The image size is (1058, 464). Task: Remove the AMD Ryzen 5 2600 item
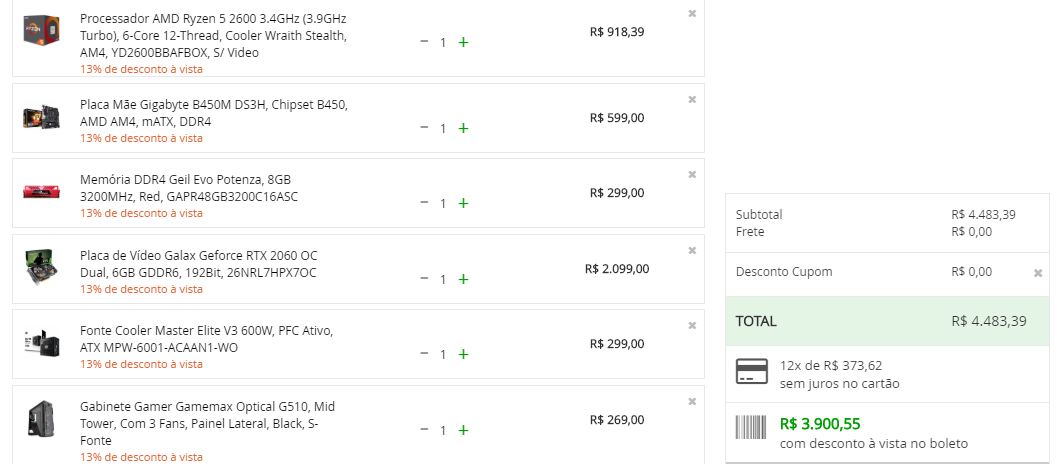pos(692,13)
